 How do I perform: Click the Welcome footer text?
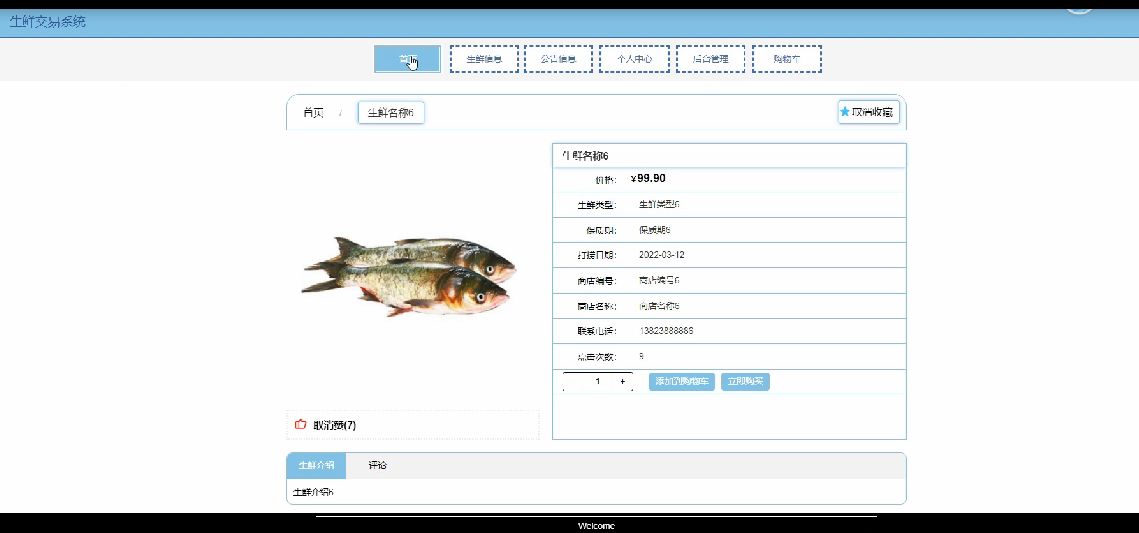(x=596, y=526)
